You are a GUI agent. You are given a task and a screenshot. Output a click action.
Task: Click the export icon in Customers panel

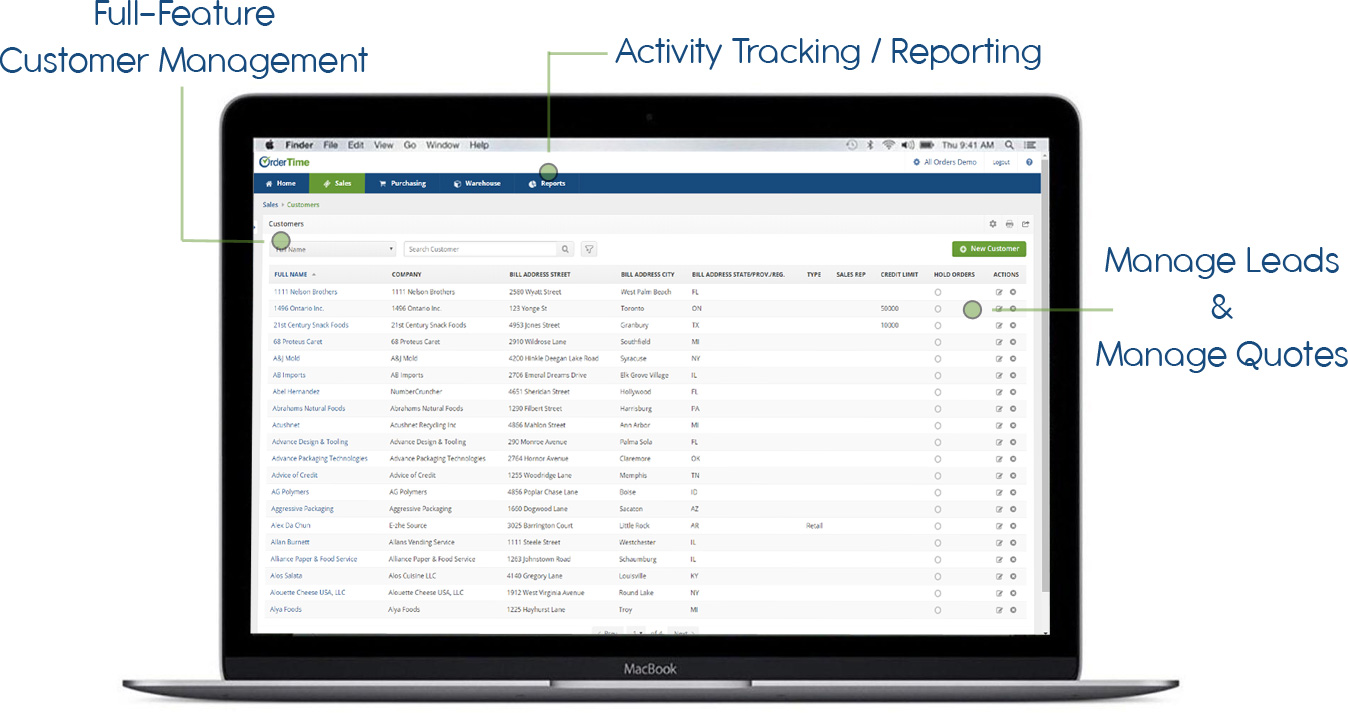click(1025, 224)
